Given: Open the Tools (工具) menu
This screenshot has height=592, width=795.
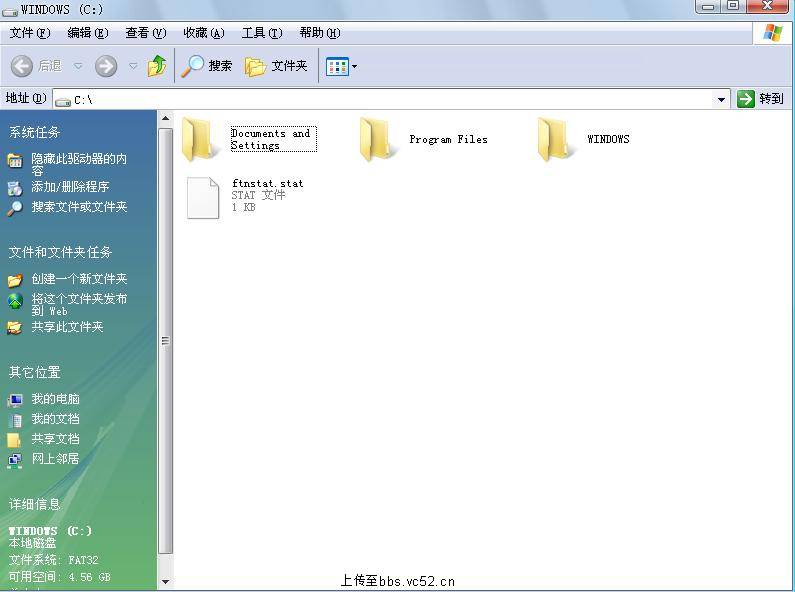Looking at the screenshot, I should [262, 33].
